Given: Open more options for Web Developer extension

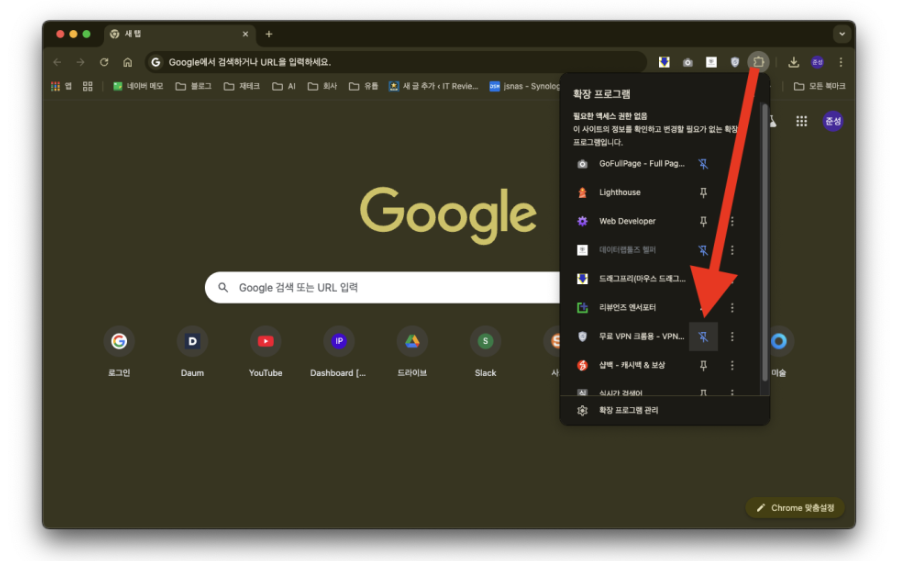Looking at the screenshot, I should [x=732, y=222].
